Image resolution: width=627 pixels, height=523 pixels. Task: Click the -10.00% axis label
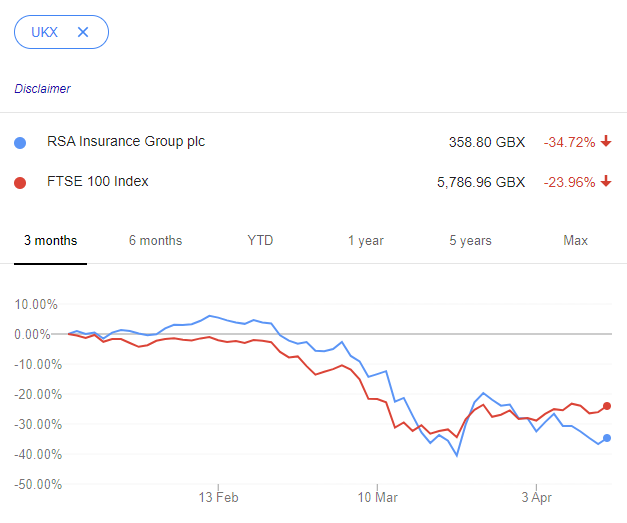(38, 364)
